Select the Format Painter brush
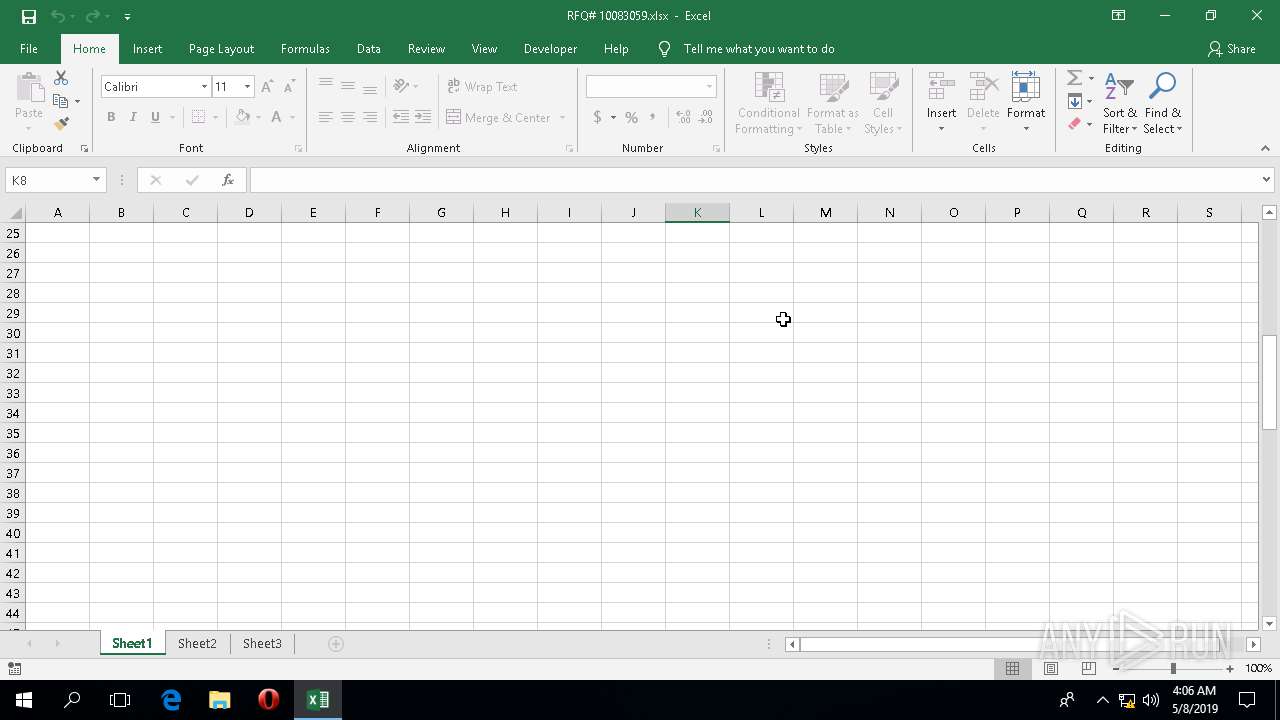The width and height of the screenshot is (1280, 720). (x=61, y=124)
